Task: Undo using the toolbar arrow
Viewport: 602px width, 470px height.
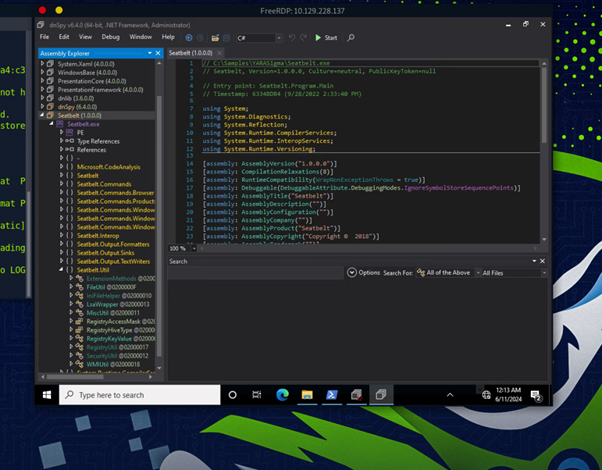Action: point(292,38)
